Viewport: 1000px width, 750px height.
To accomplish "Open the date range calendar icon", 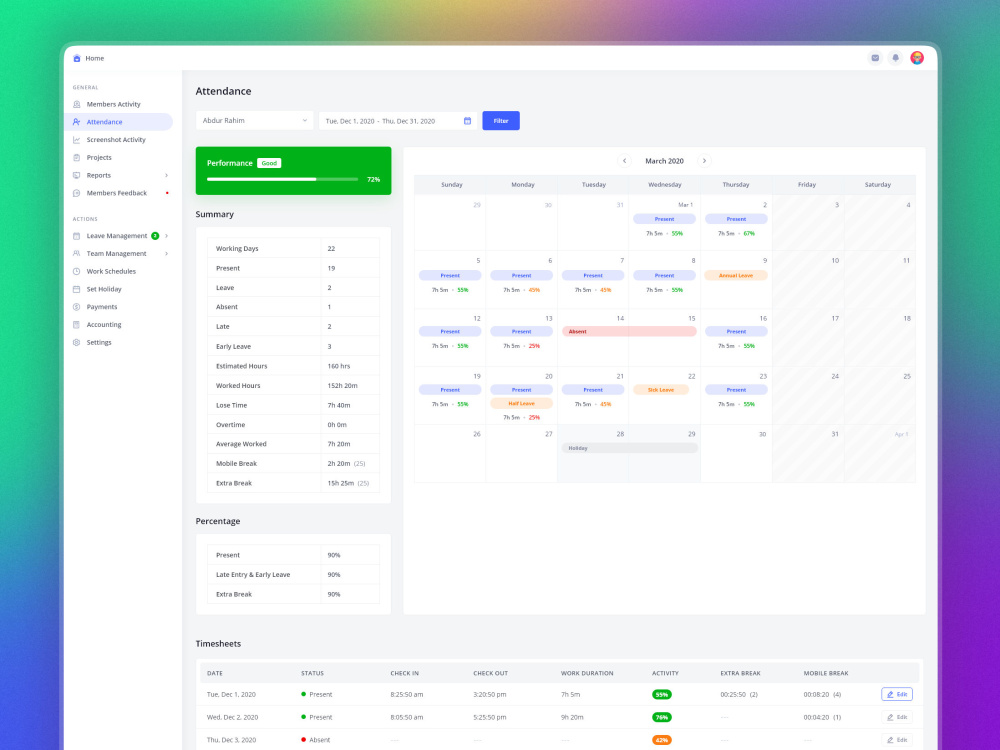I will (467, 121).
